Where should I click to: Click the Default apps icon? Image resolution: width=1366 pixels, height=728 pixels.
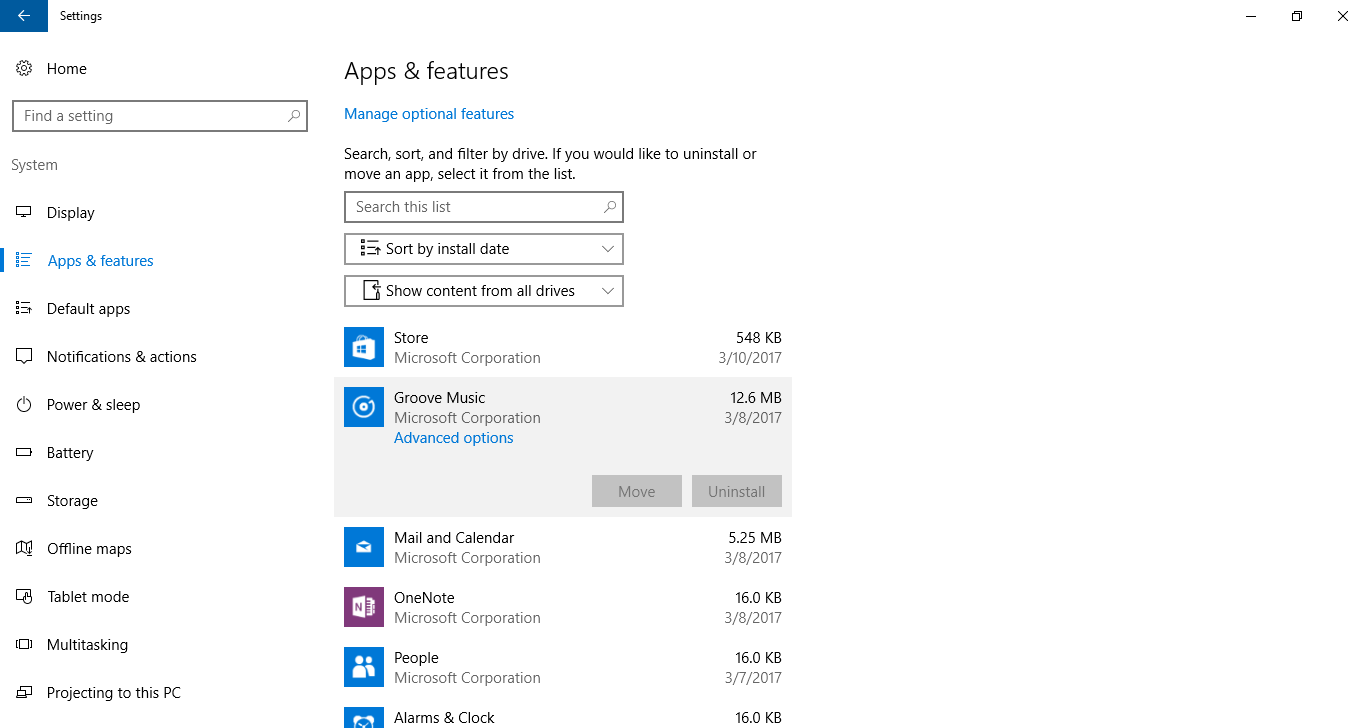[24, 308]
